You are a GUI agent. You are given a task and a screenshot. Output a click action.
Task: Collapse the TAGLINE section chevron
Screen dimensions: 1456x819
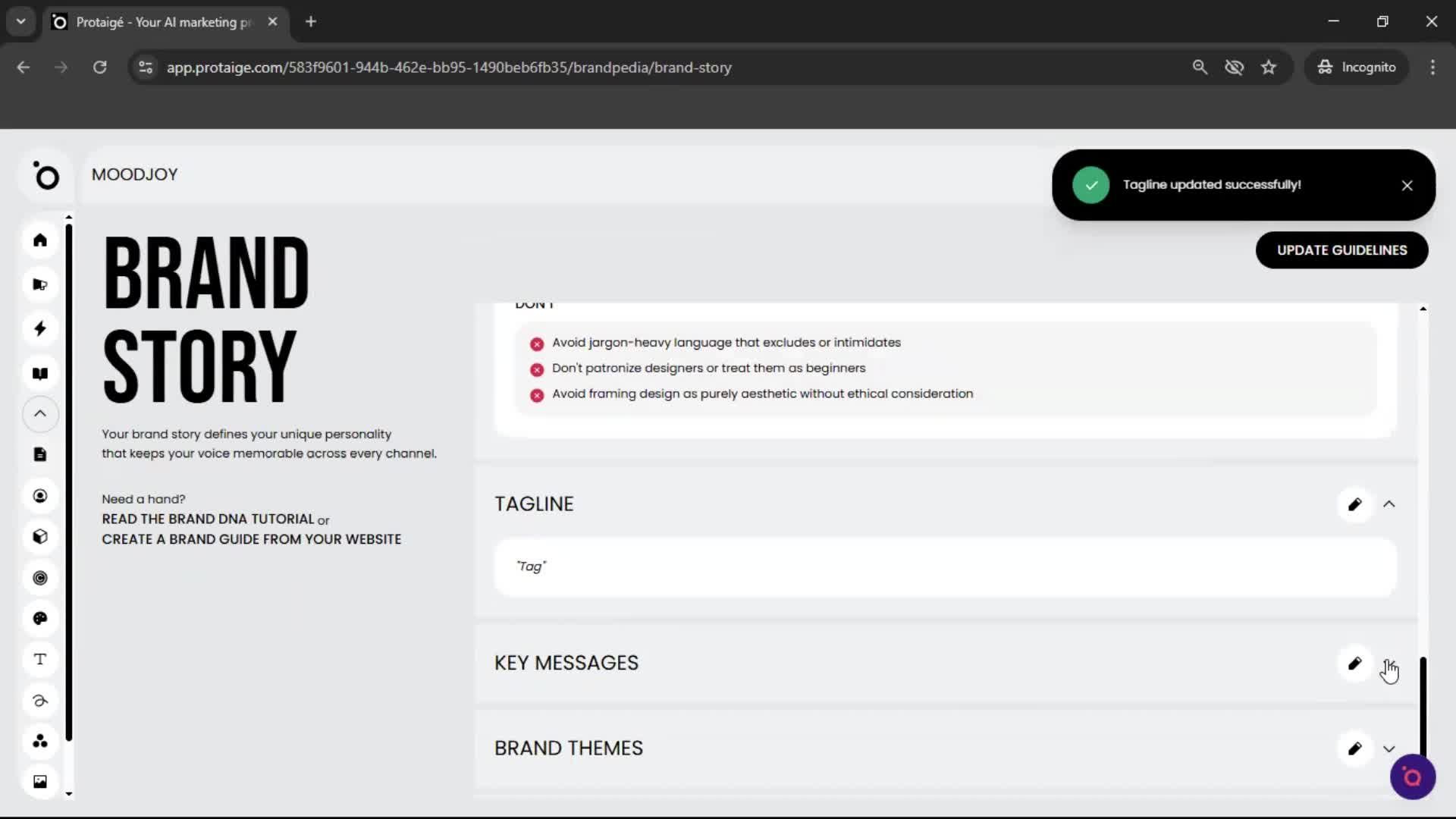click(1389, 504)
